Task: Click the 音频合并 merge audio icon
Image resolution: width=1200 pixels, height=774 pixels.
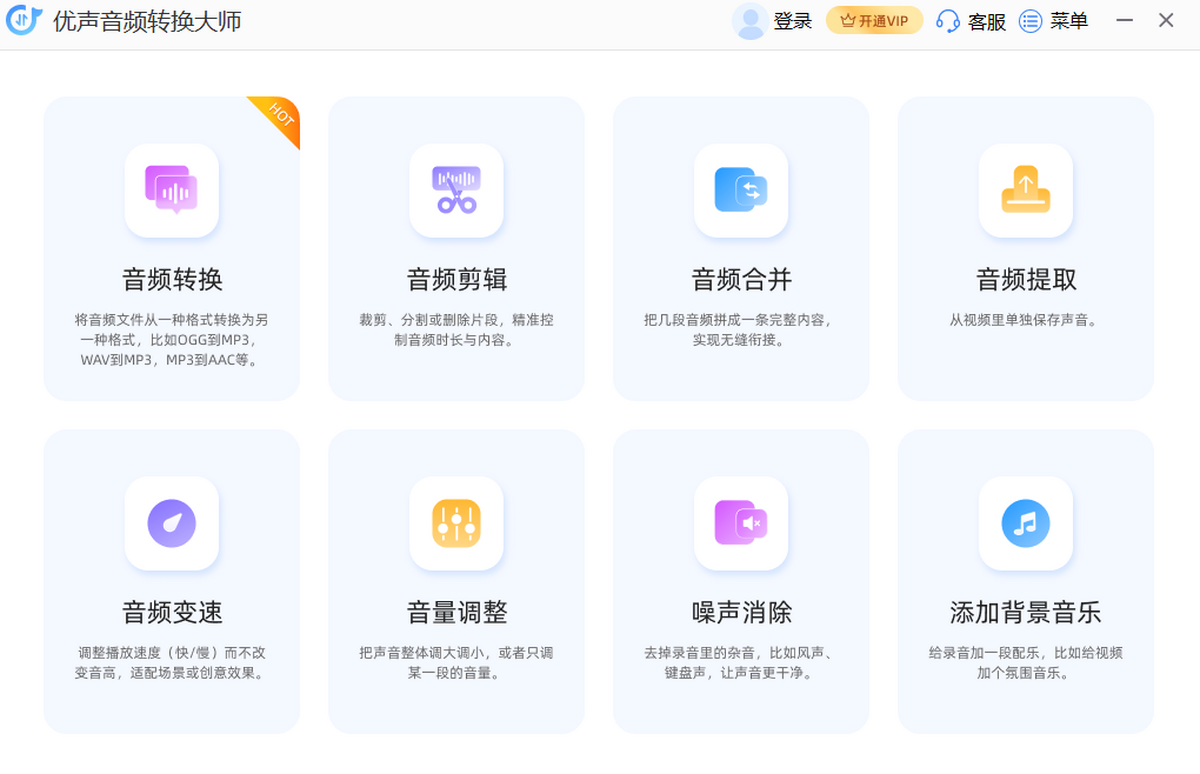Action: tap(740, 191)
